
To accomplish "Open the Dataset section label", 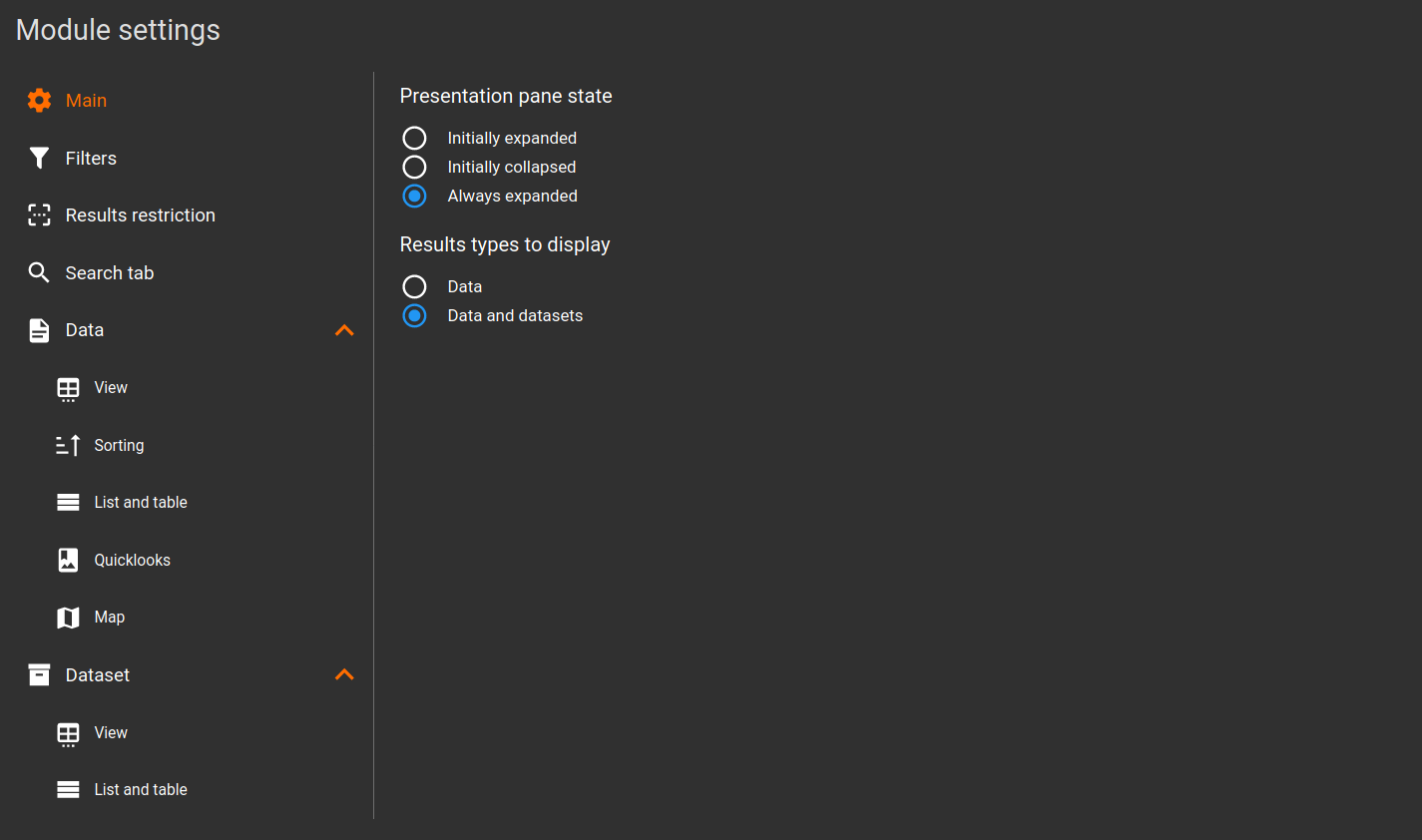I will click(x=98, y=675).
